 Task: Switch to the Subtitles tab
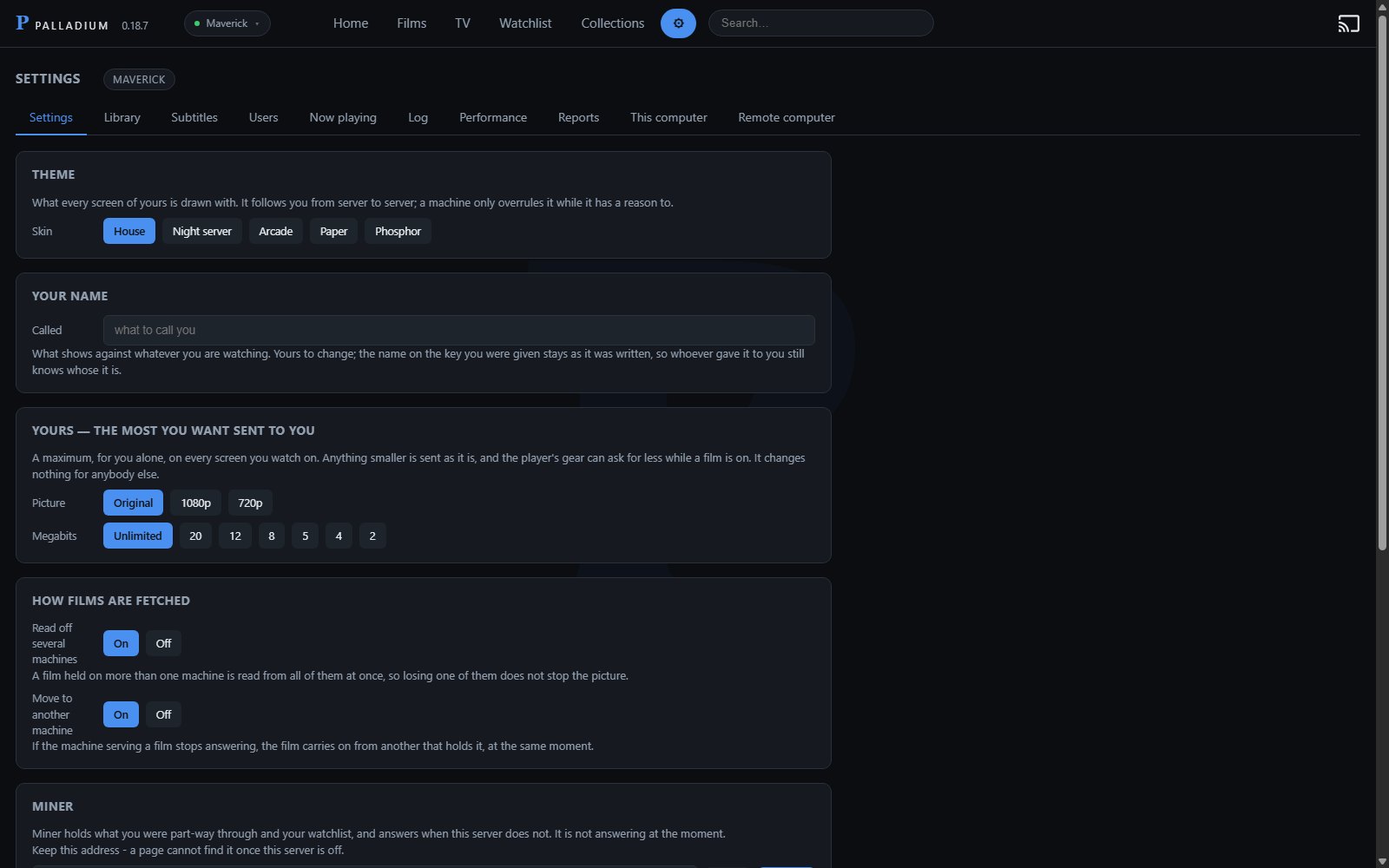194,118
